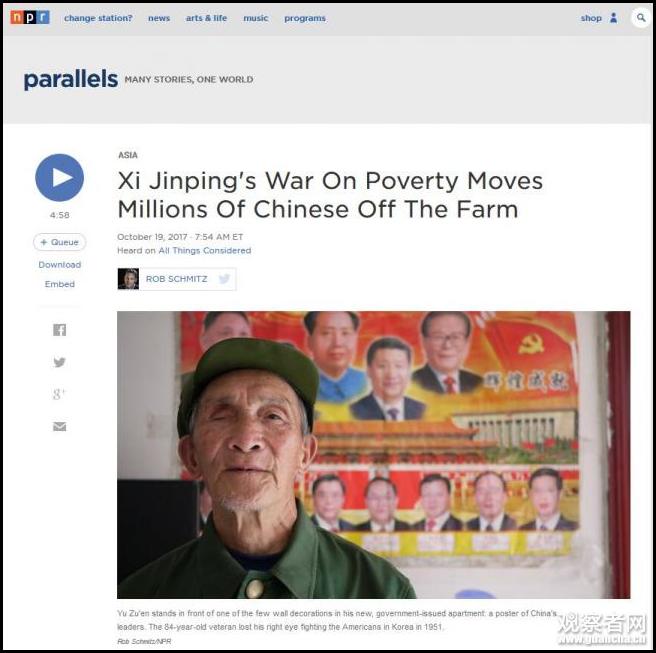656x653 pixels.
Task: Open the arts & life menu
Action: (x=206, y=18)
